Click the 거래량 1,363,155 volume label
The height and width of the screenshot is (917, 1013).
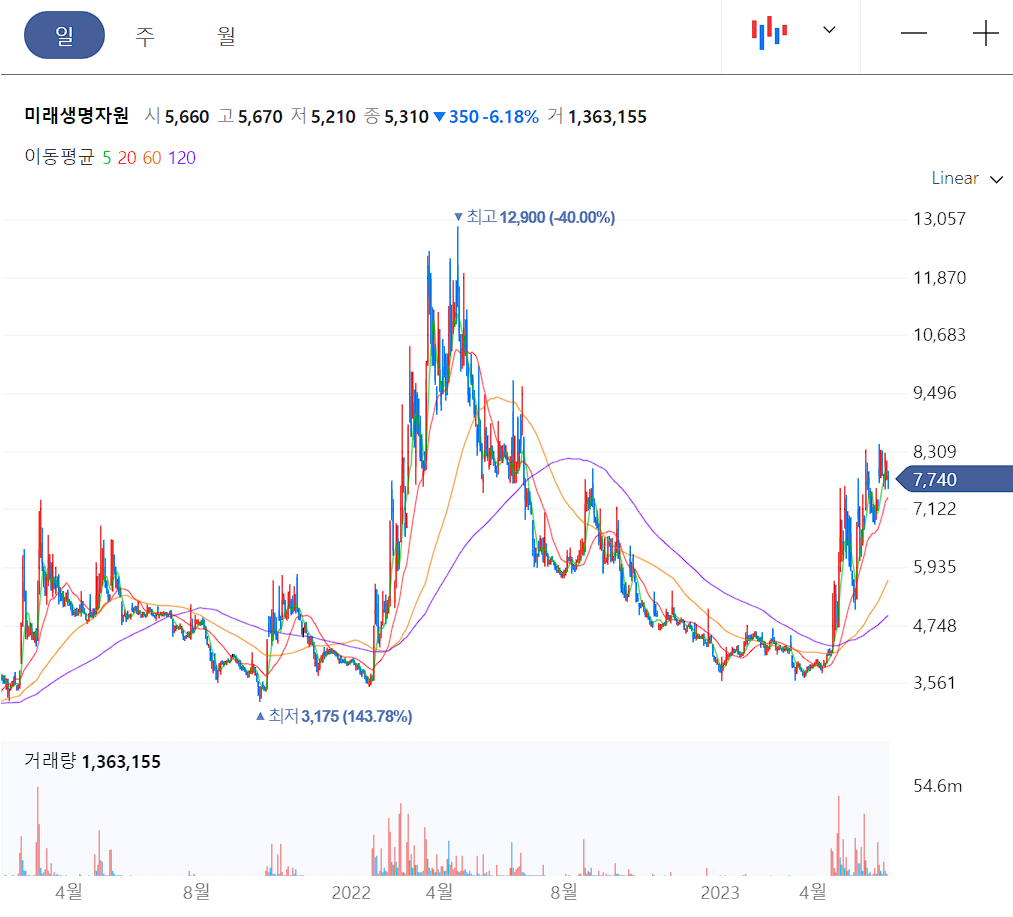tap(92, 761)
